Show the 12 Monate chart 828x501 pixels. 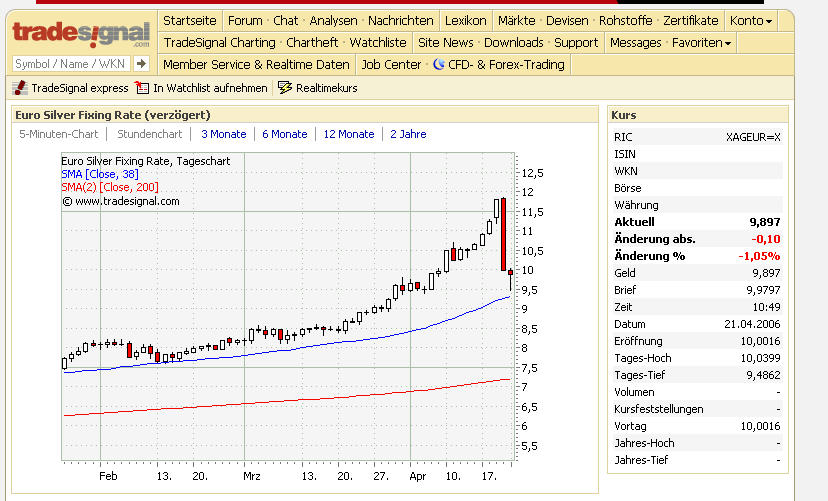[x=349, y=134]
